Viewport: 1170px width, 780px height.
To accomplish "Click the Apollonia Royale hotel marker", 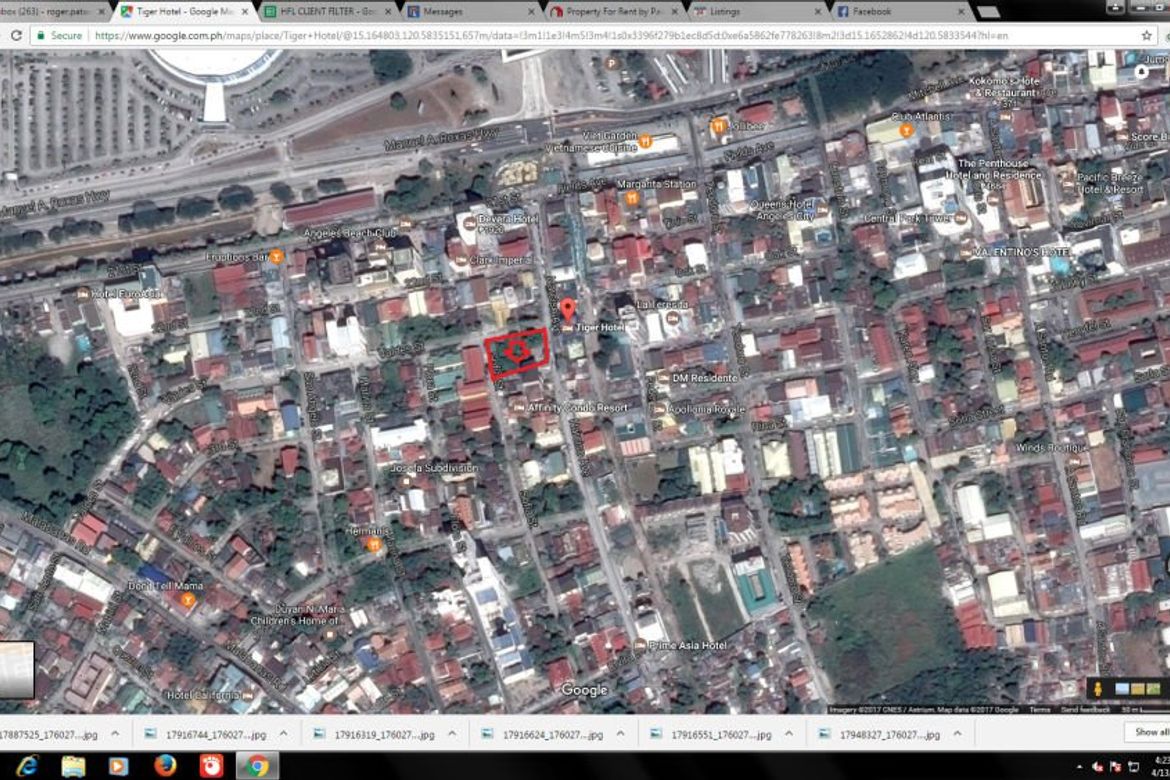I will [x=659, y=409].
